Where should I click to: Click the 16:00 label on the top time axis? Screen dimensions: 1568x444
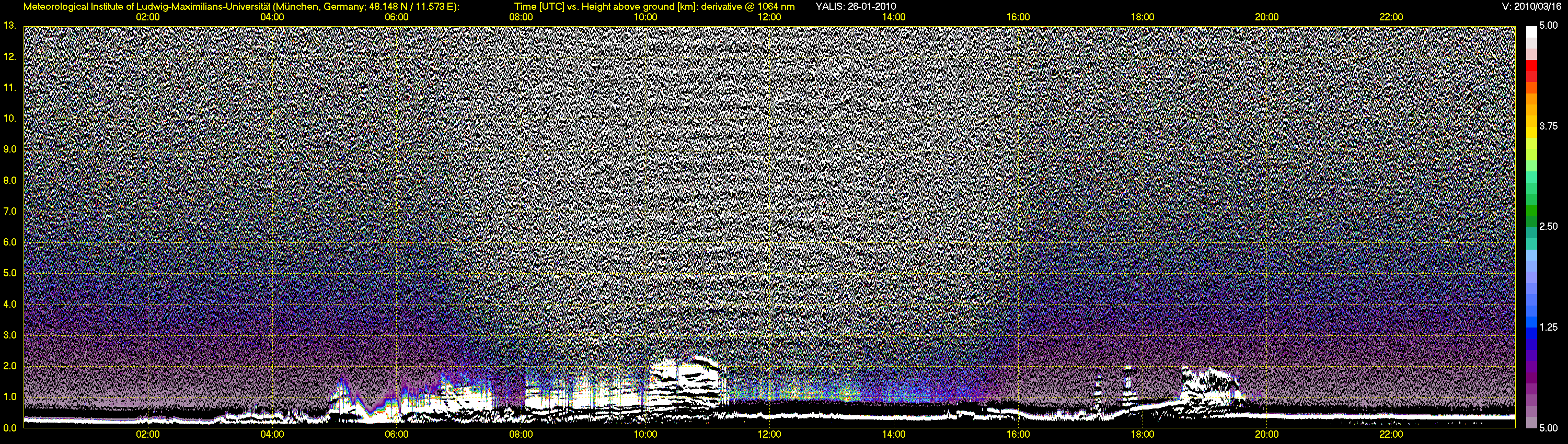1018,17
